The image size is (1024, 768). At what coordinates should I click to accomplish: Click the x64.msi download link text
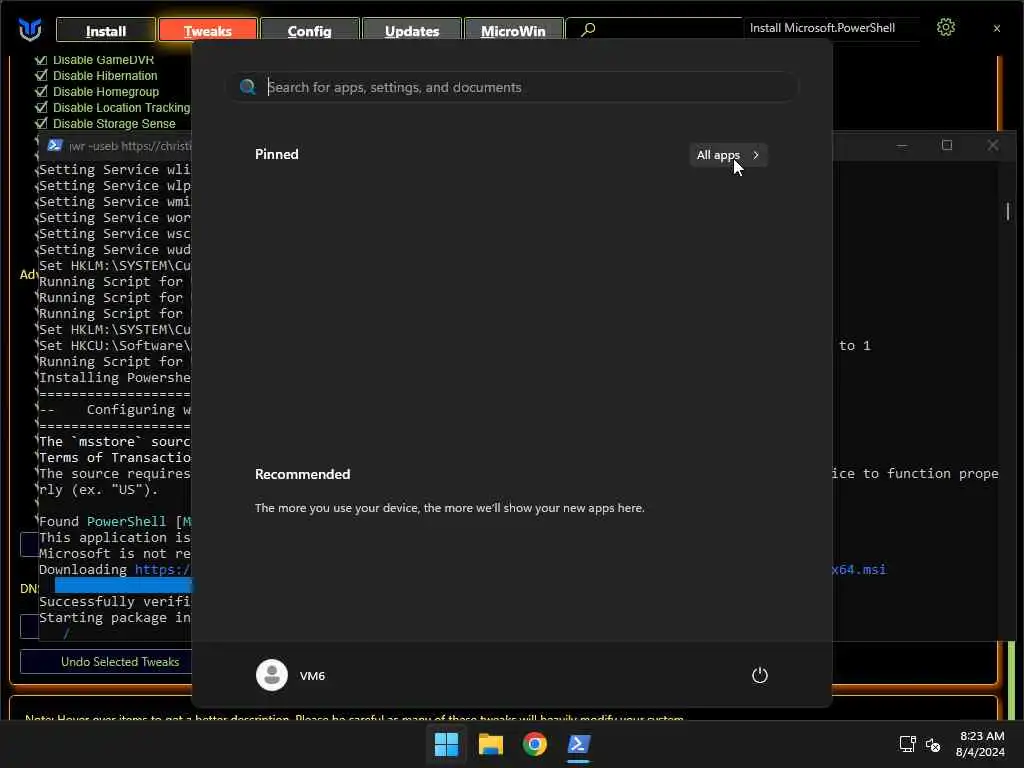[x=859, y=569]
